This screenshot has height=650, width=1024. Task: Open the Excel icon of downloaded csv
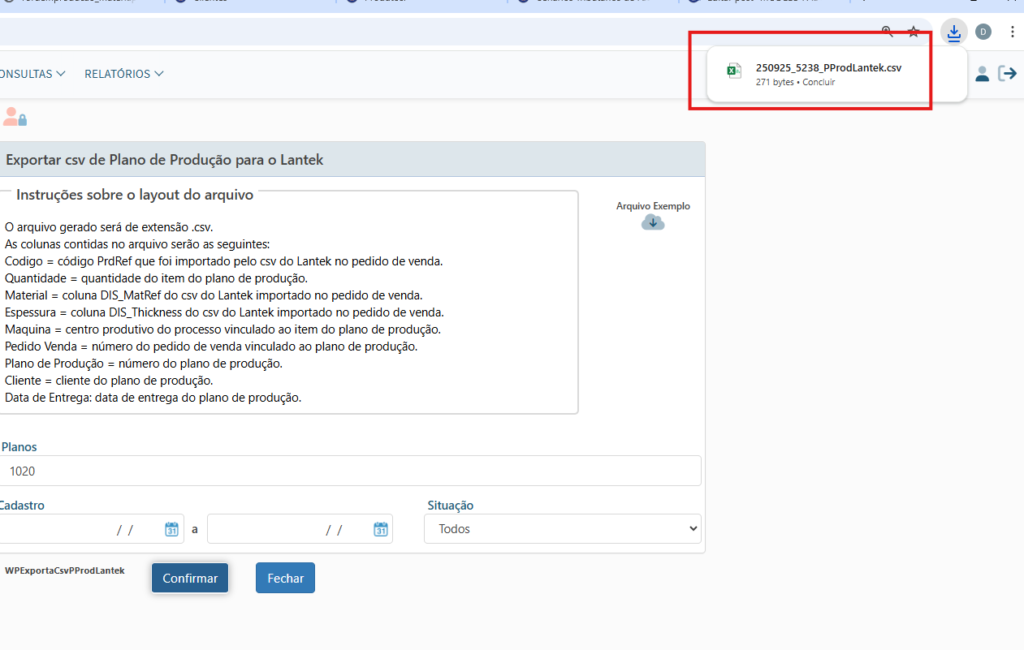tap(733, 70)
